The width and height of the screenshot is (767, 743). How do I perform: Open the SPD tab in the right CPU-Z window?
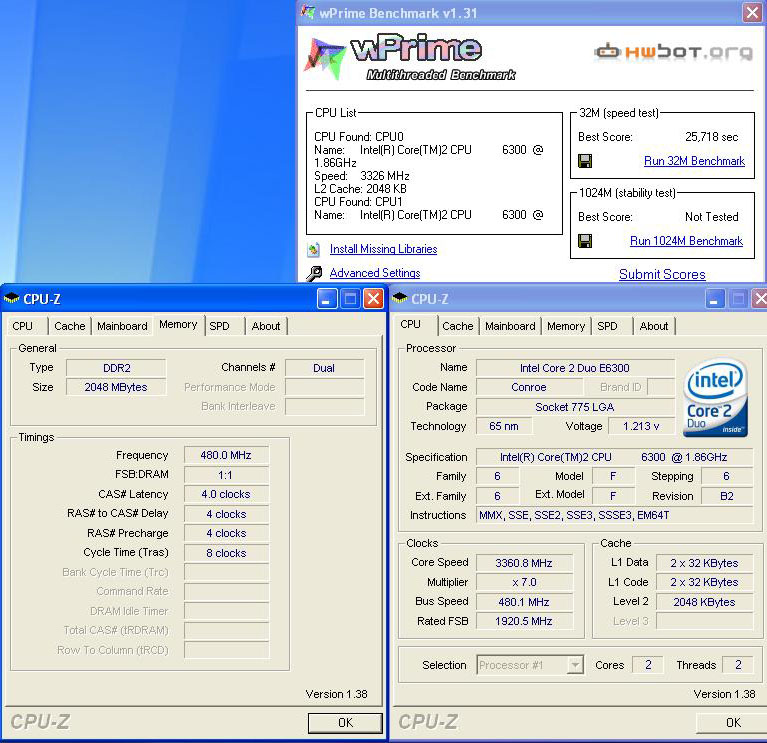607,326
